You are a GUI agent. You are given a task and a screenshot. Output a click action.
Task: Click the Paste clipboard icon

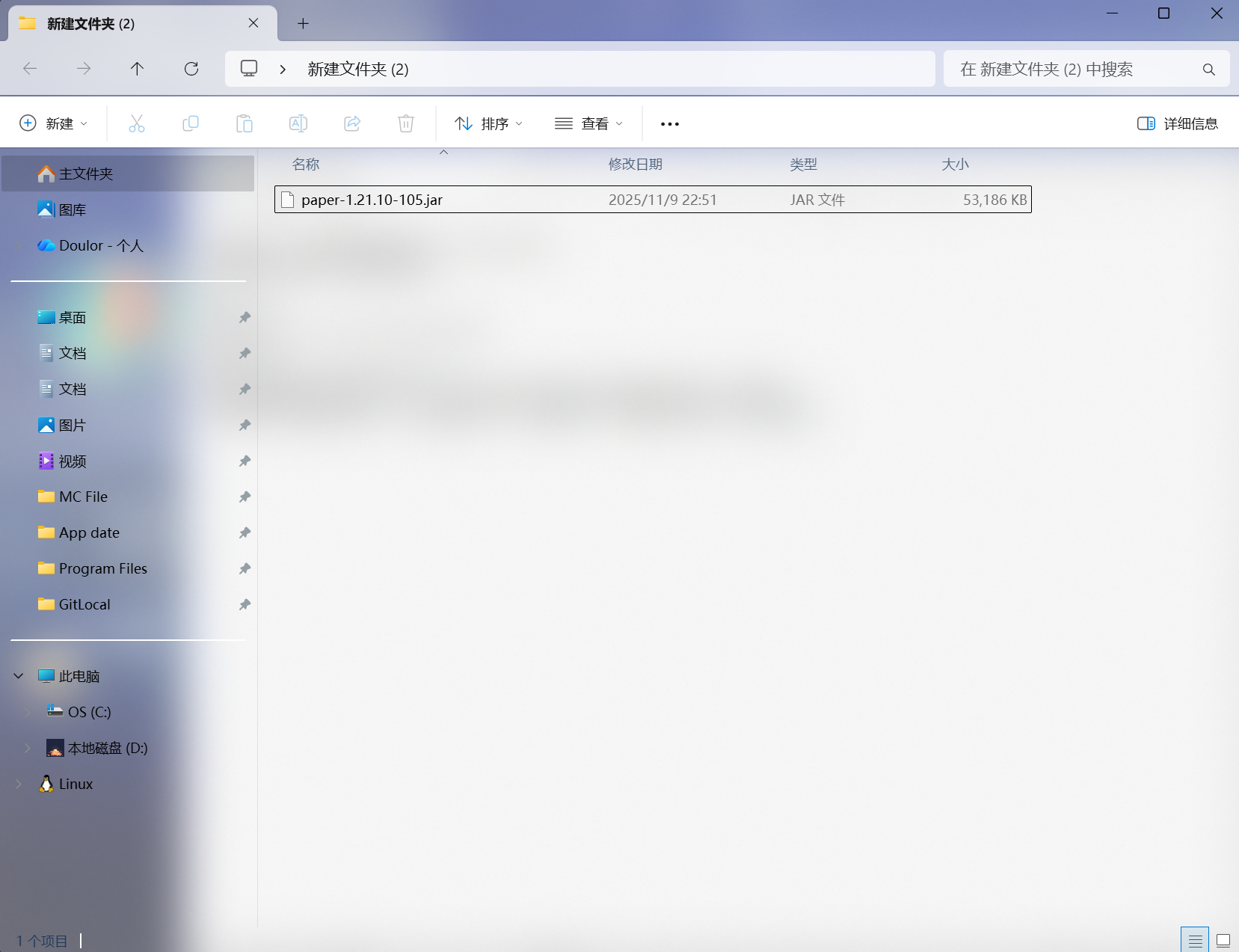[245, 123]
